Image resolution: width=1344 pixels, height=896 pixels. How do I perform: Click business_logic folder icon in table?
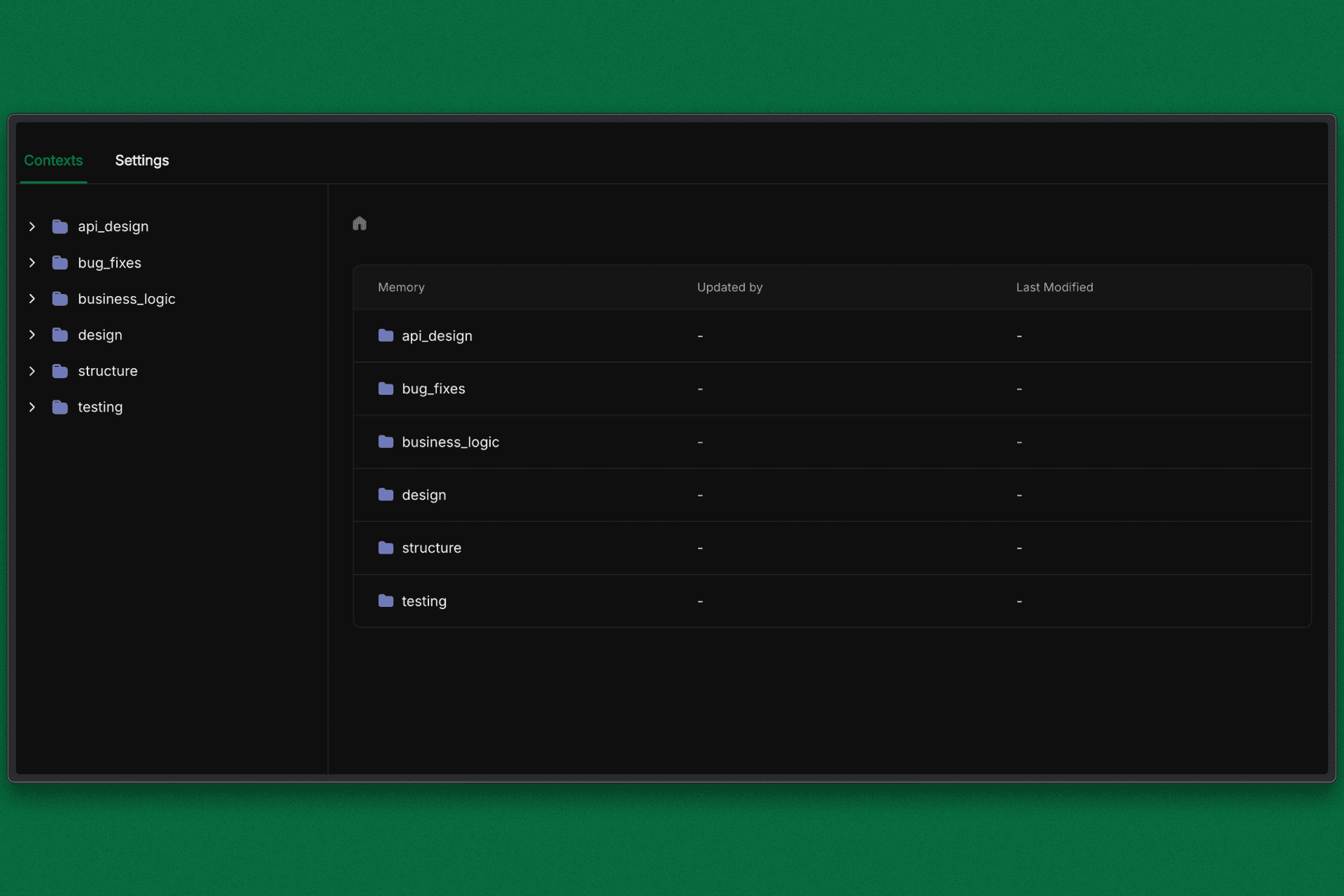click(386, 442)
